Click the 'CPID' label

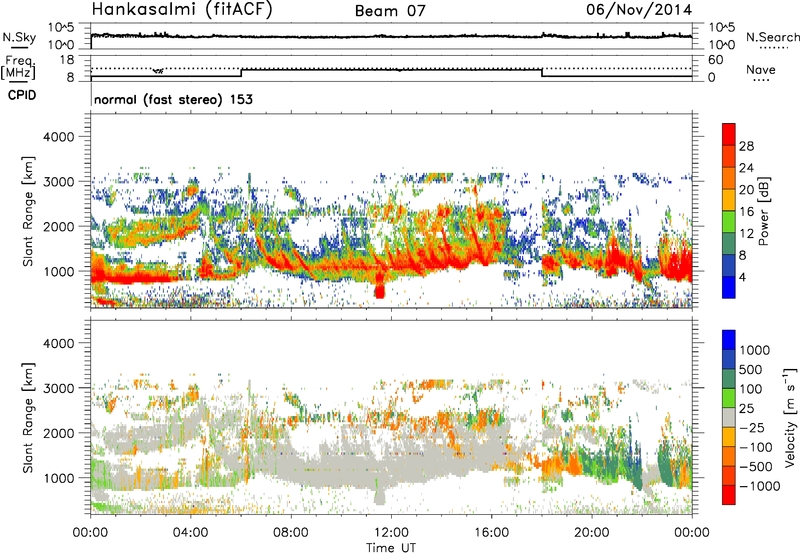click(x=22, y=95)
